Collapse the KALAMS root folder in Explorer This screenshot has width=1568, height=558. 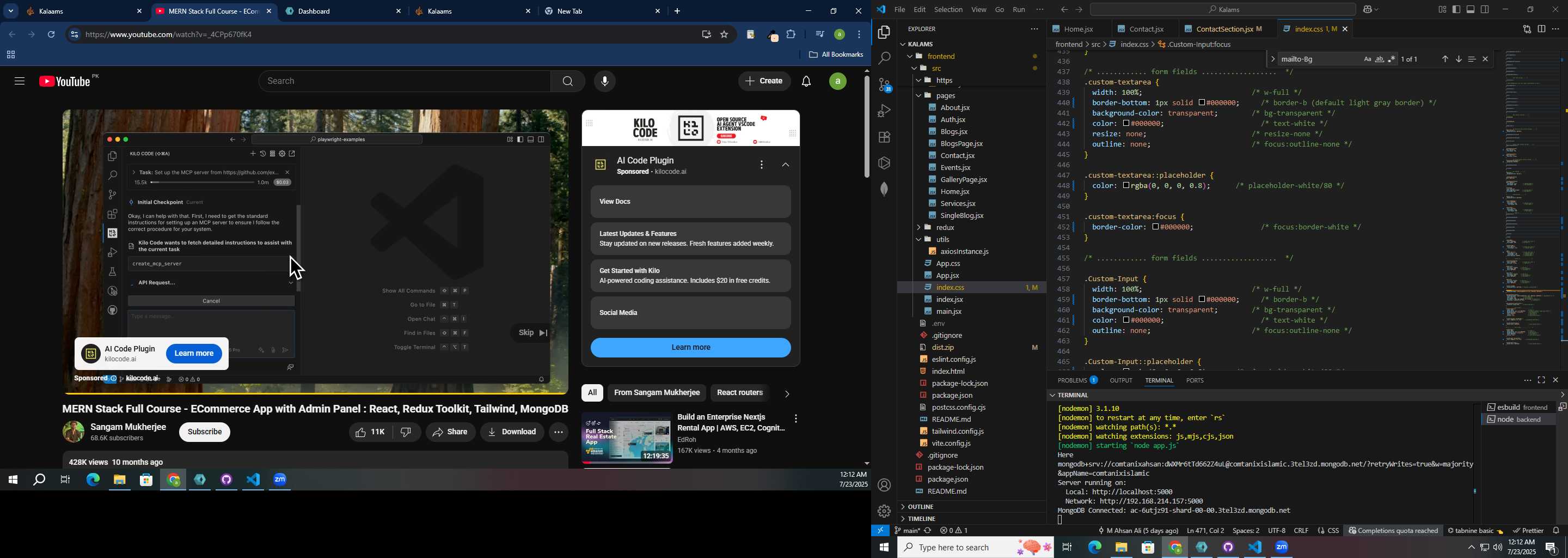coord(904,44)
